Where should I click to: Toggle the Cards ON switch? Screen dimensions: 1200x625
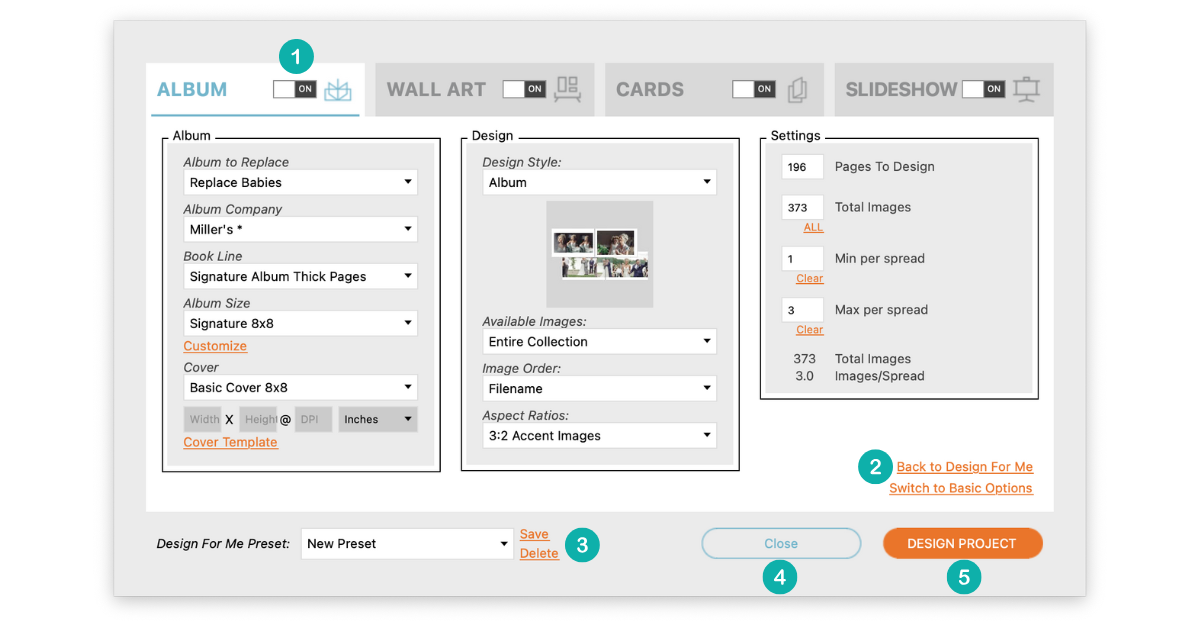[754, 89]
